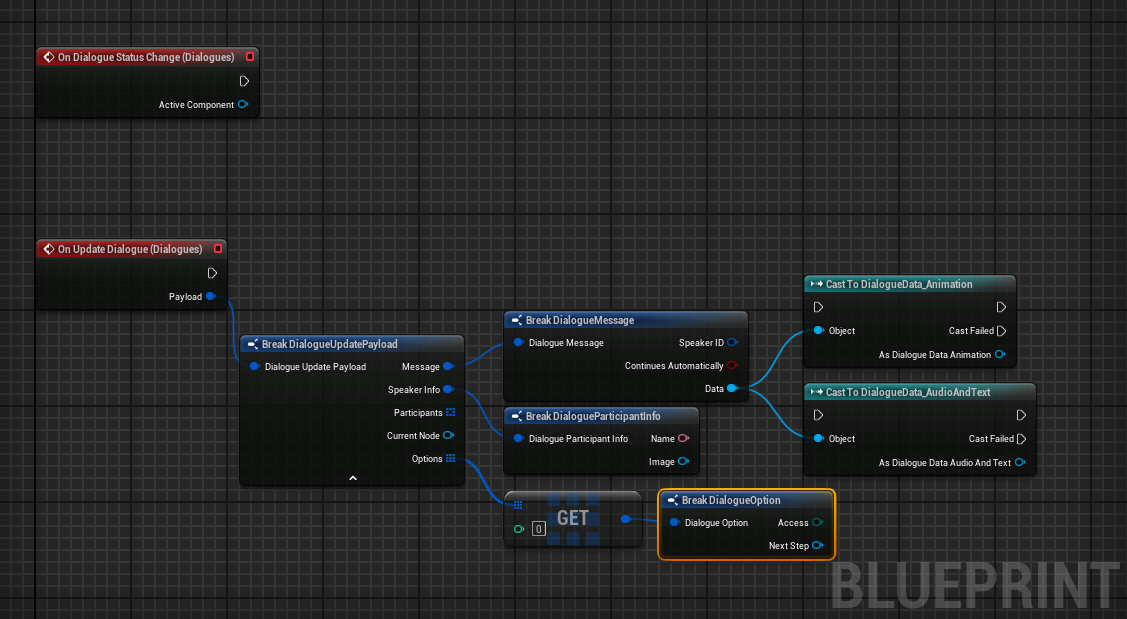This screenshot has height=619, width=1127.
Task: Collapse the Break DialogueUpdatePayload node pins
Action: point(352,478)
